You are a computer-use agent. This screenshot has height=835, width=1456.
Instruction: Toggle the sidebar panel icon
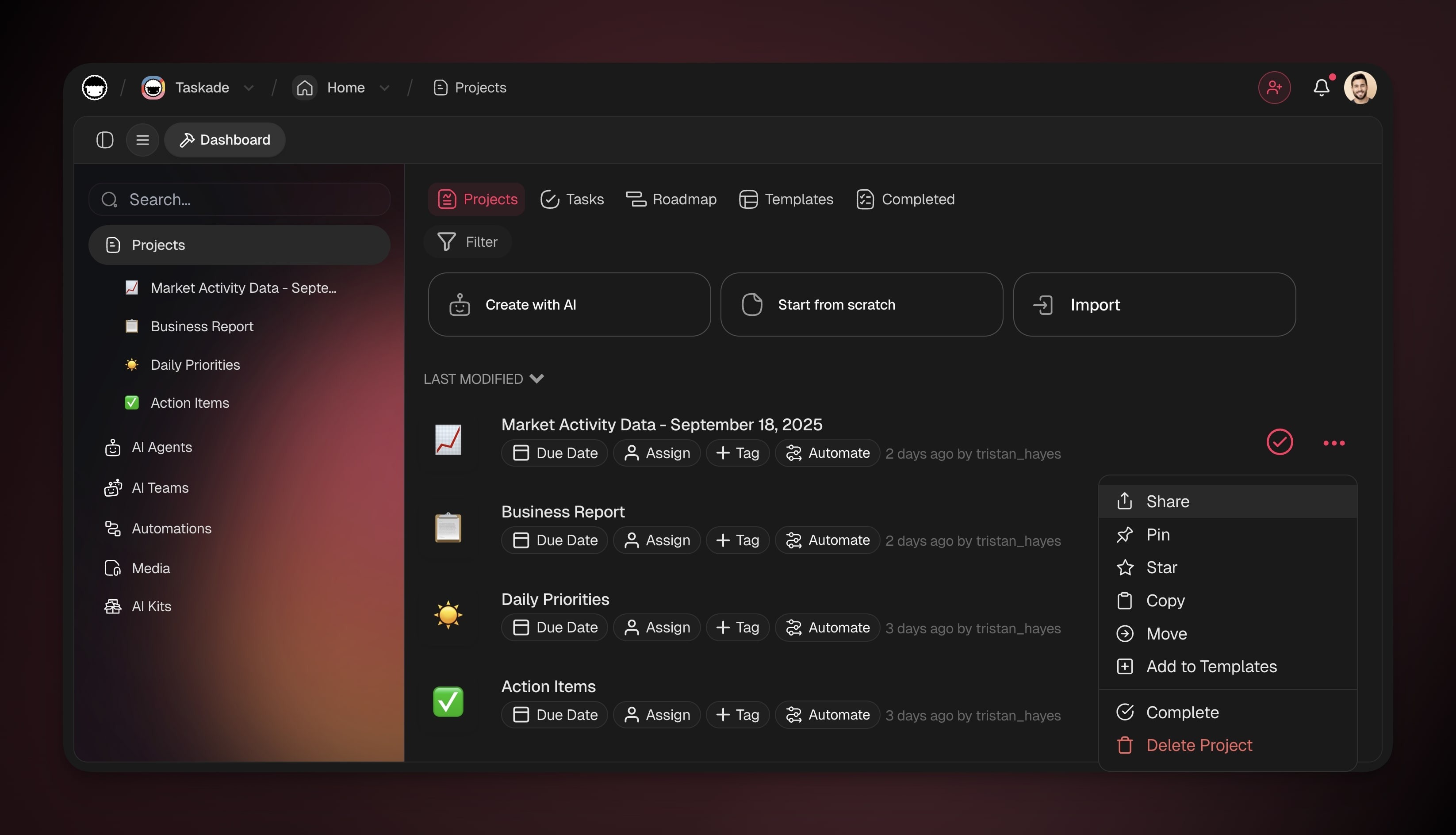[104, 140]
